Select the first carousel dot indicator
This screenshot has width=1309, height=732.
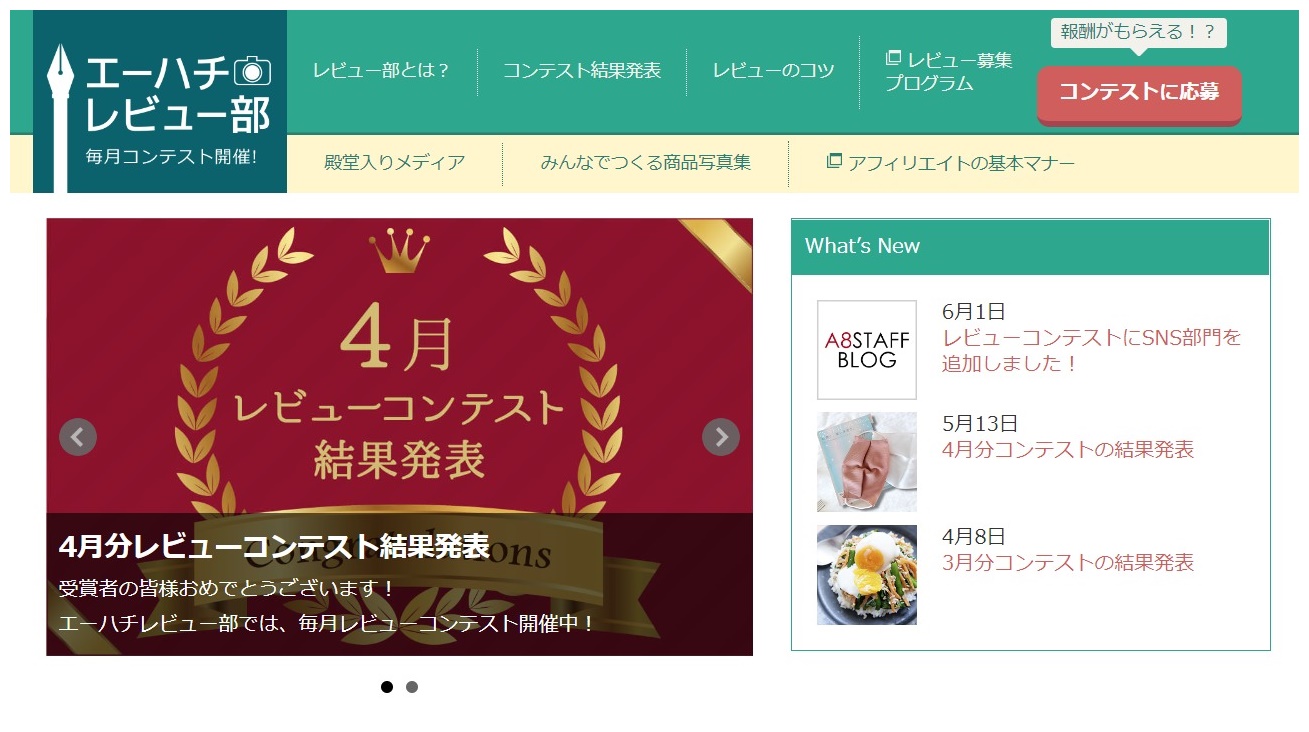click(x=387, y=687)
